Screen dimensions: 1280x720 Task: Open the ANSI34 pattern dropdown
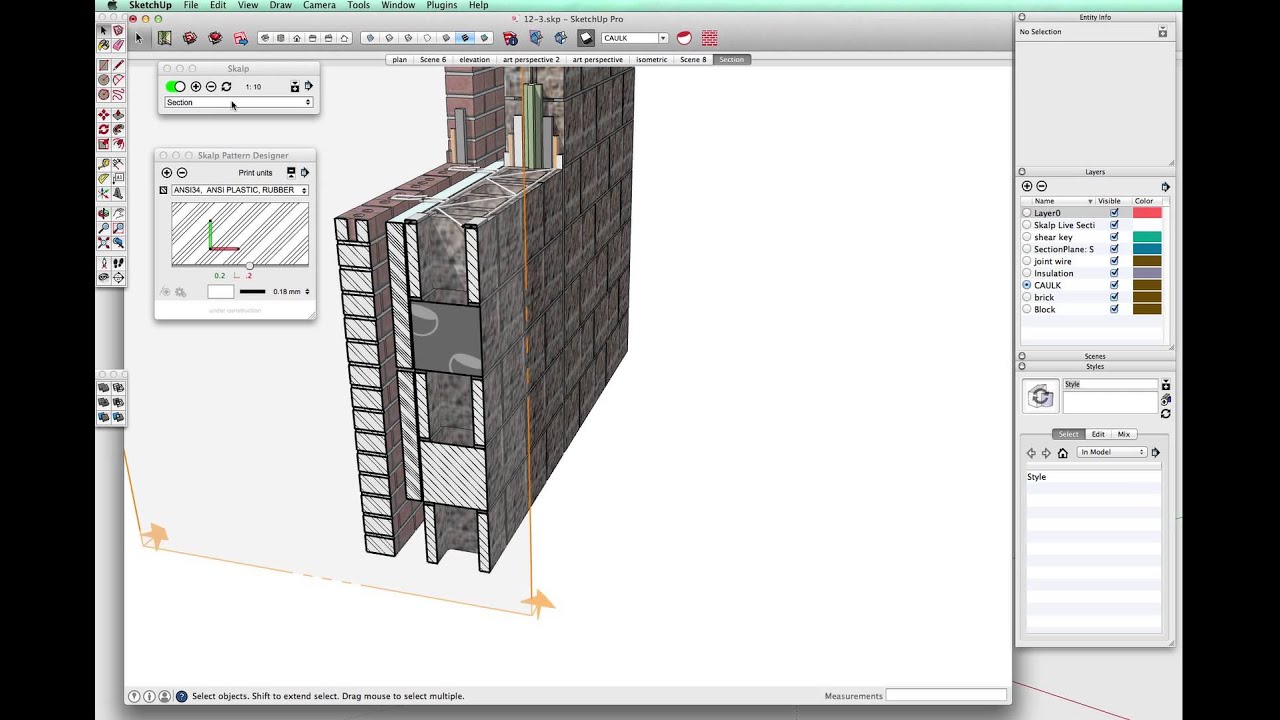click(240, 190)
